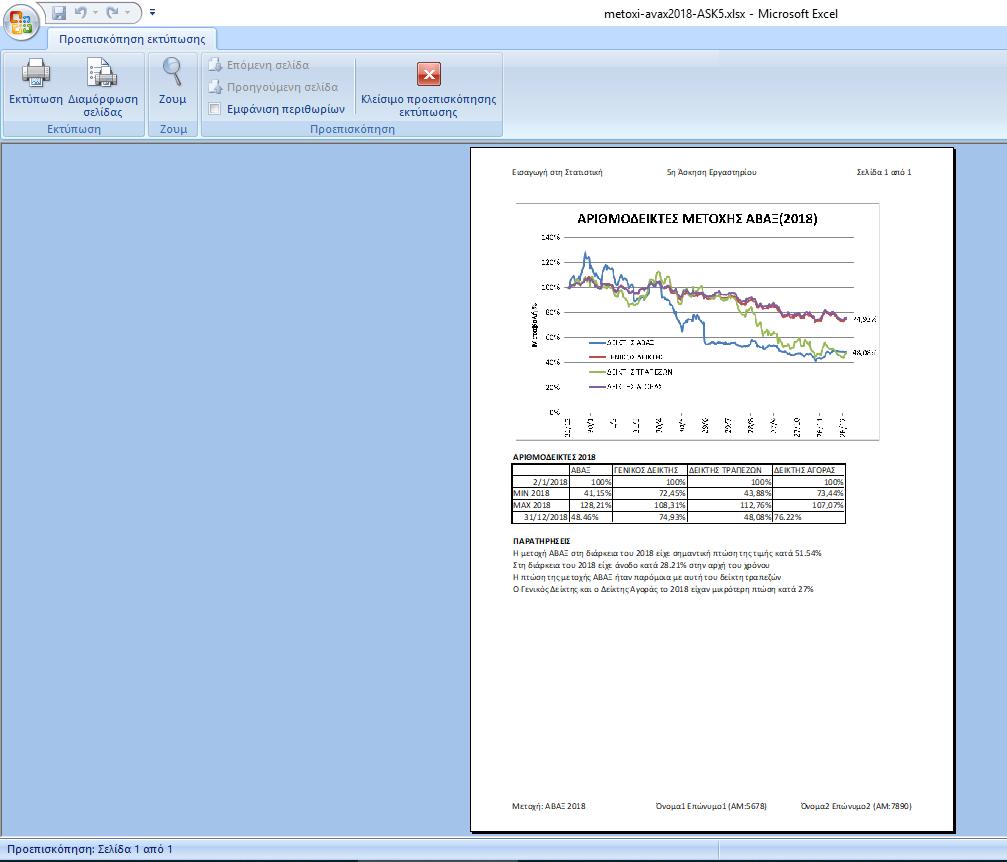This screenshot has height=862, width=1007.
Task: Click the ΠΑΡΑΤΗΡΗΣΕΙΣ heading
Action: (x=541, y=541)
